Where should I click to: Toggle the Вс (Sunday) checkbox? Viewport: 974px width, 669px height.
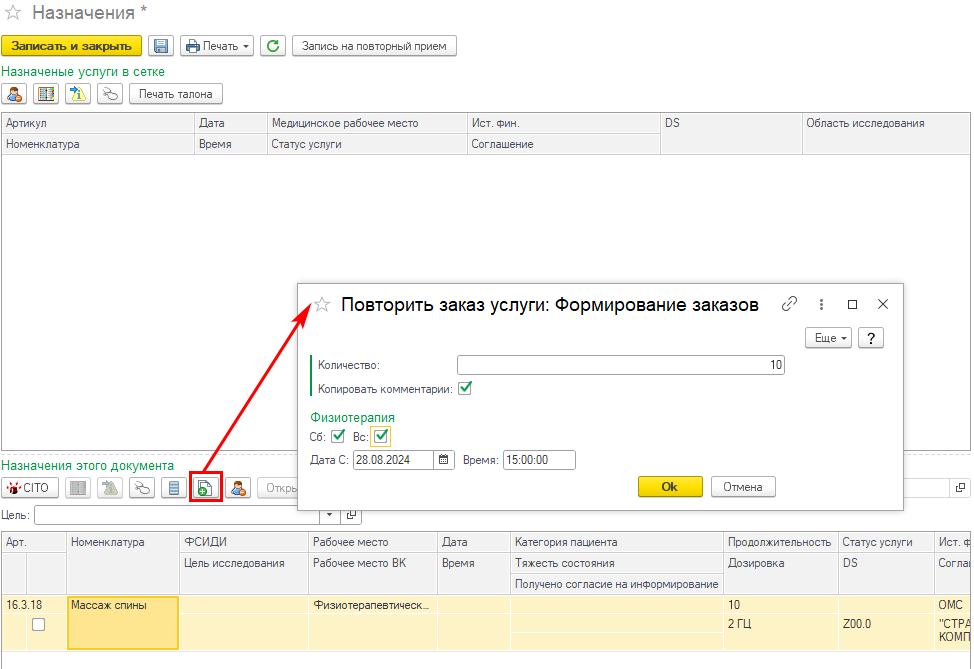(381, 436)
